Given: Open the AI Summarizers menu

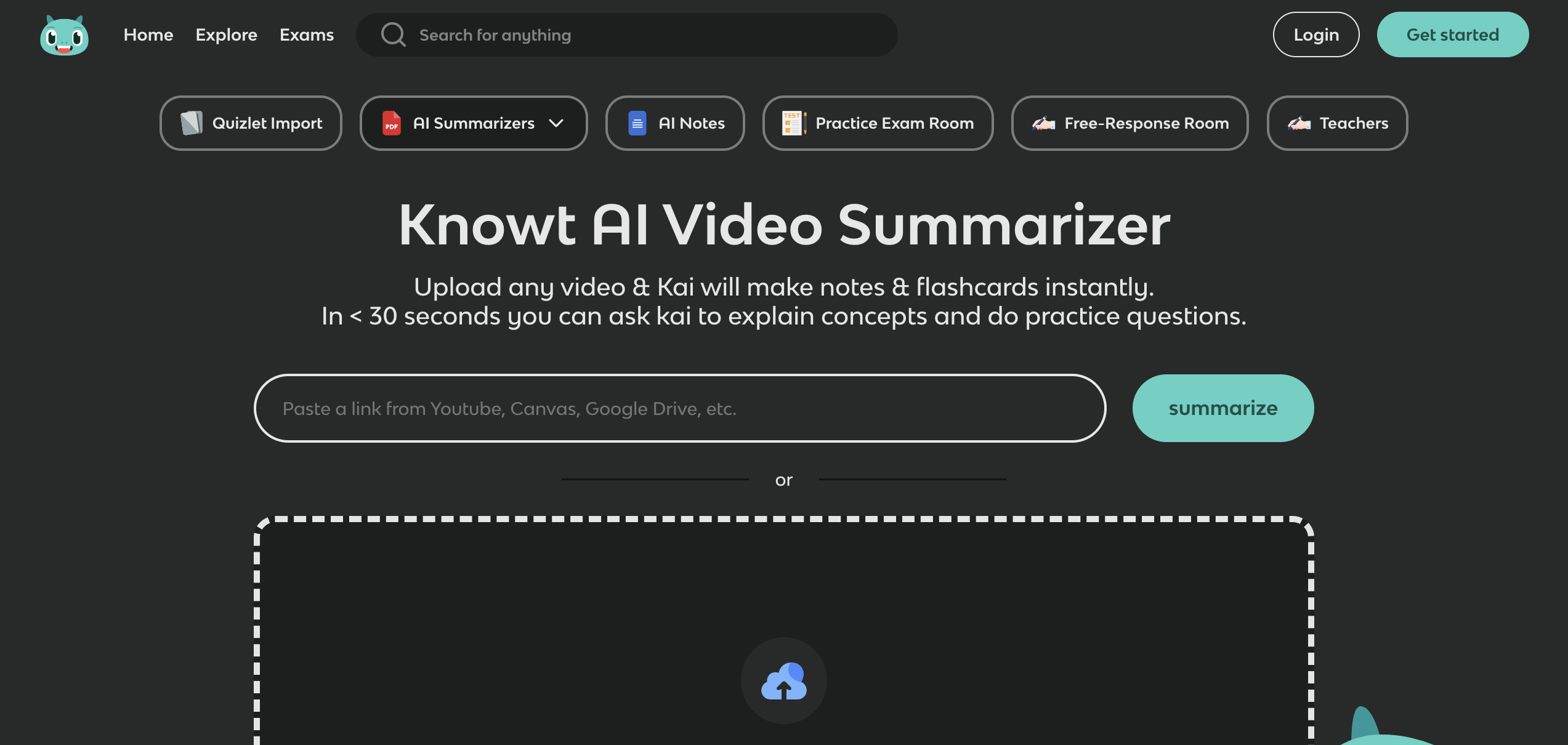Looking at the screenshot, I should click(474, 123).
